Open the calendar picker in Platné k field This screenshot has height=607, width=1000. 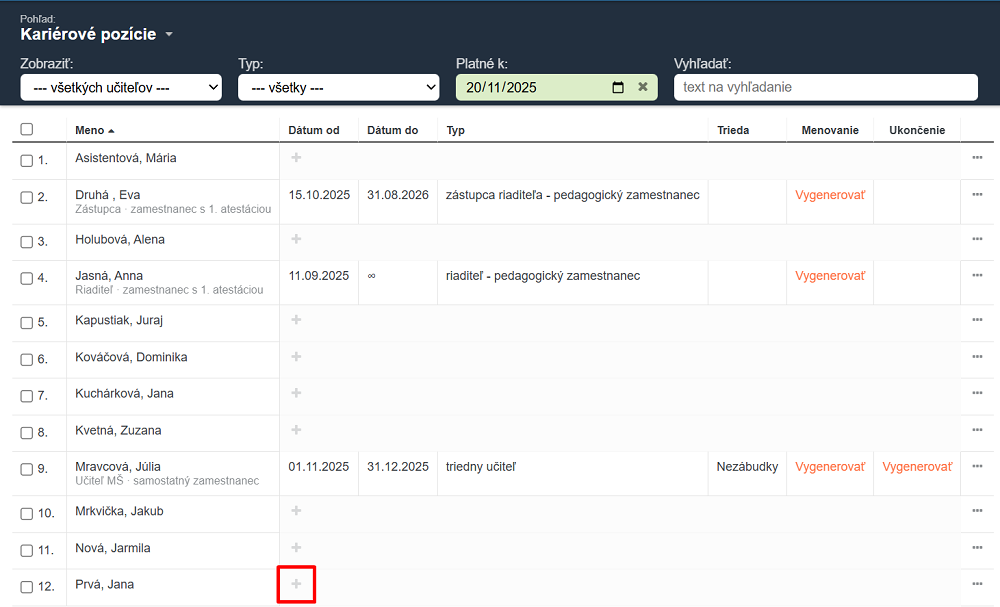pyautogui.click(x=618, y=87)
